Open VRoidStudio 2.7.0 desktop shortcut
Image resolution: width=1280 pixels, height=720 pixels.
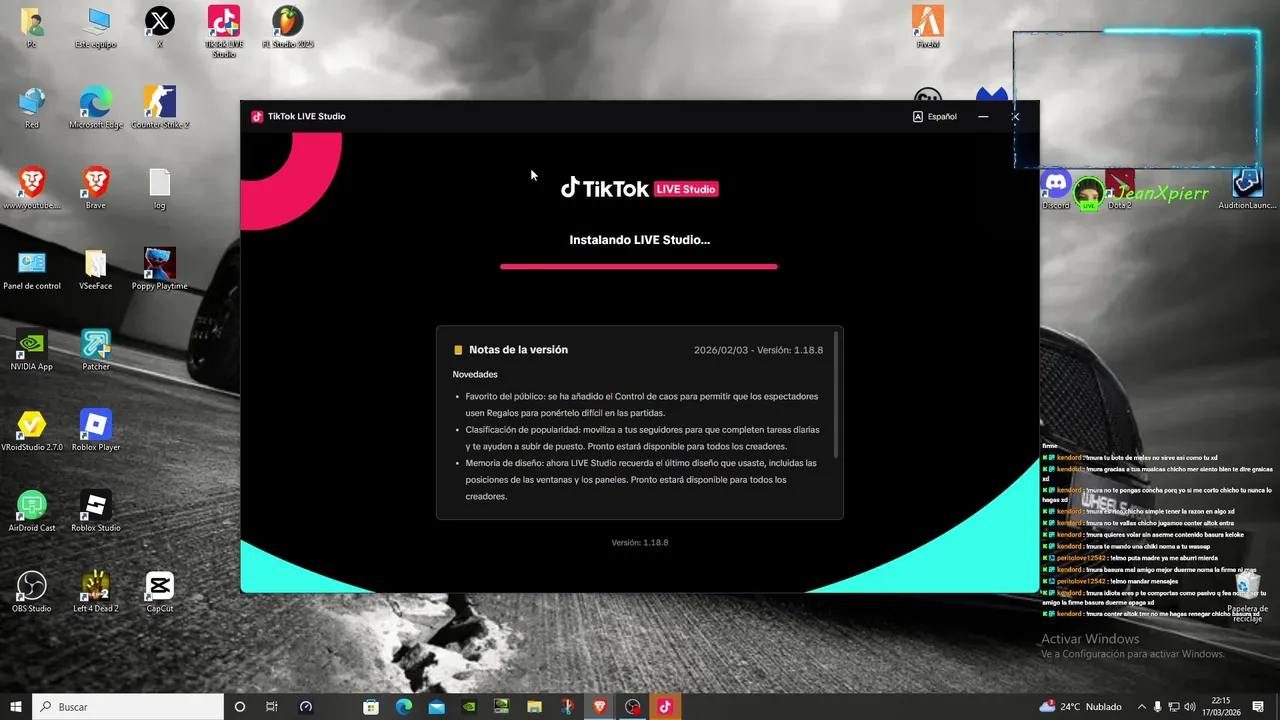(32, 431)
